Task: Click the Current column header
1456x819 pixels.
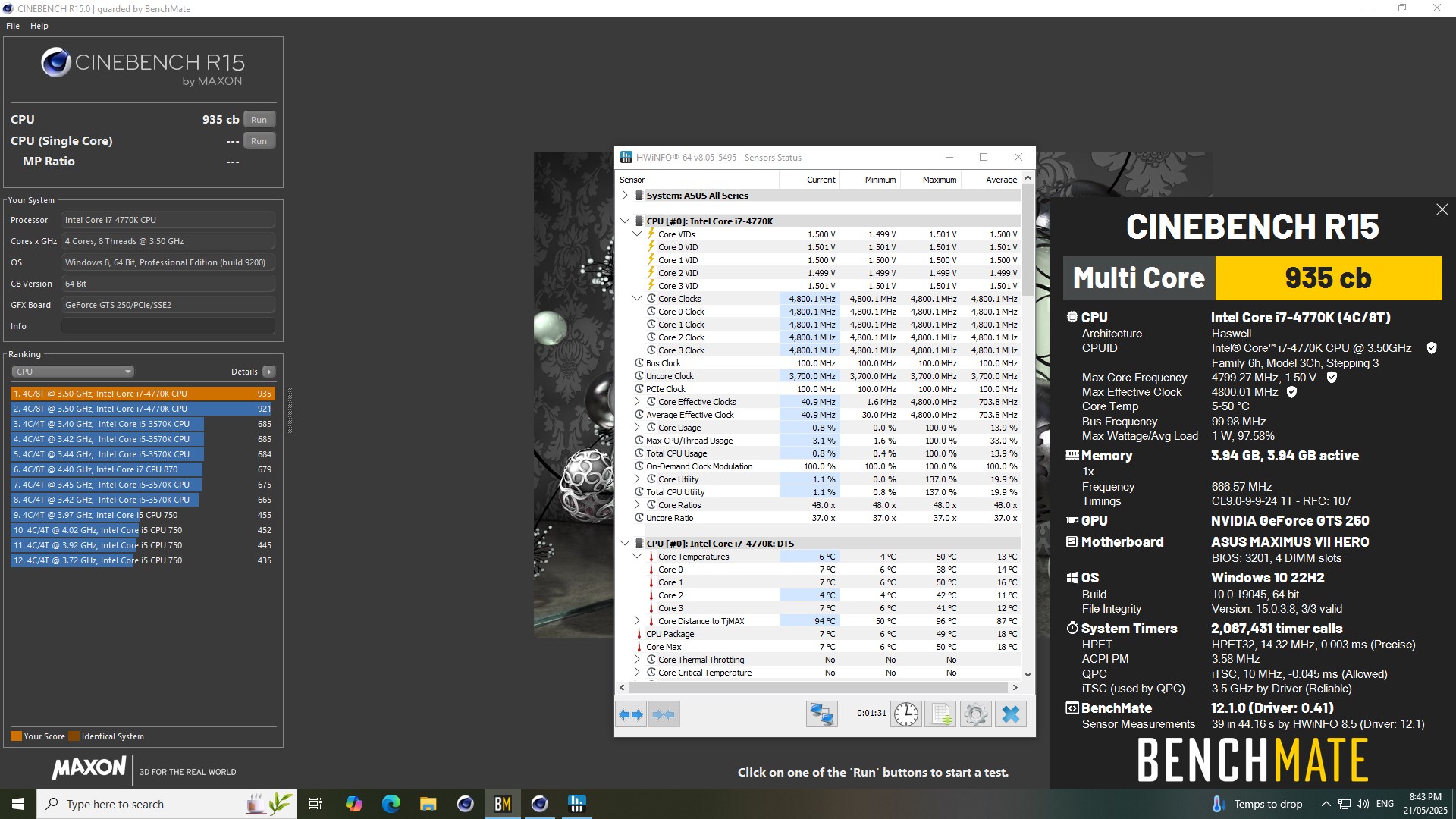Action: coord(810,180)
